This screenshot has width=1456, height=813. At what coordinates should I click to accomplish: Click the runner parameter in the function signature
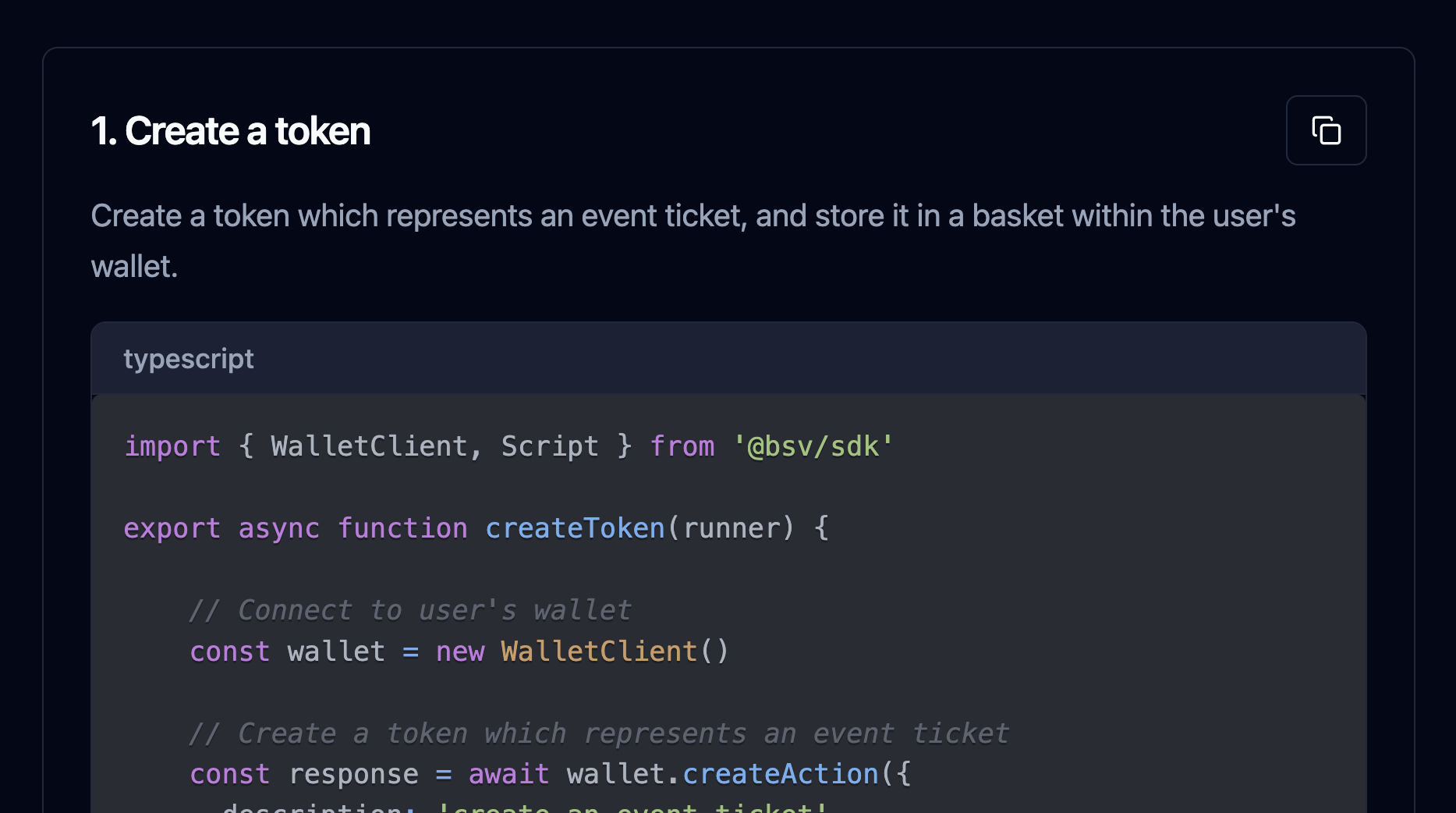(732, 527)
